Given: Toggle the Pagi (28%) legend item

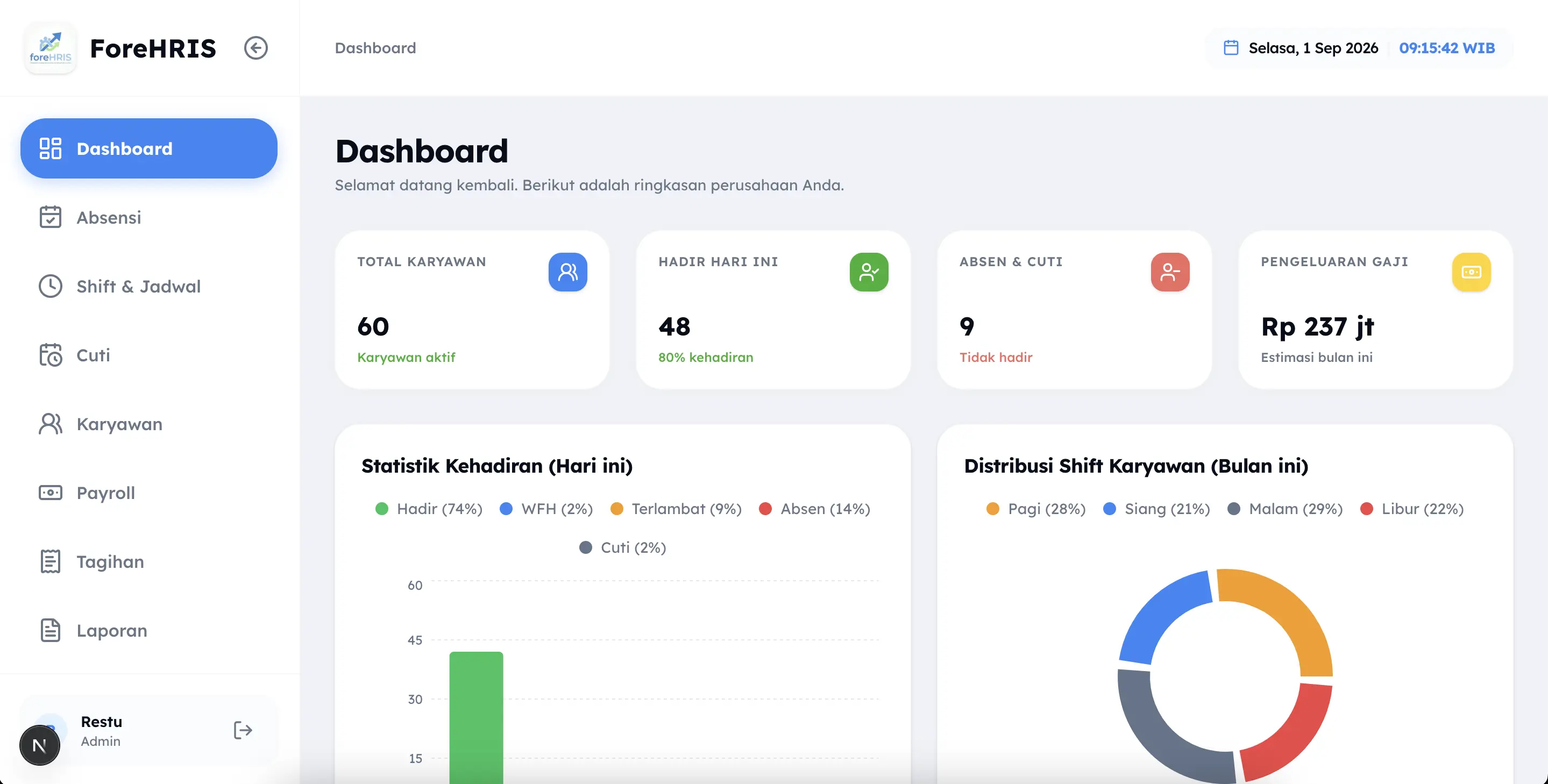Looking at the screenshot, I should [x=1036, y=509].
